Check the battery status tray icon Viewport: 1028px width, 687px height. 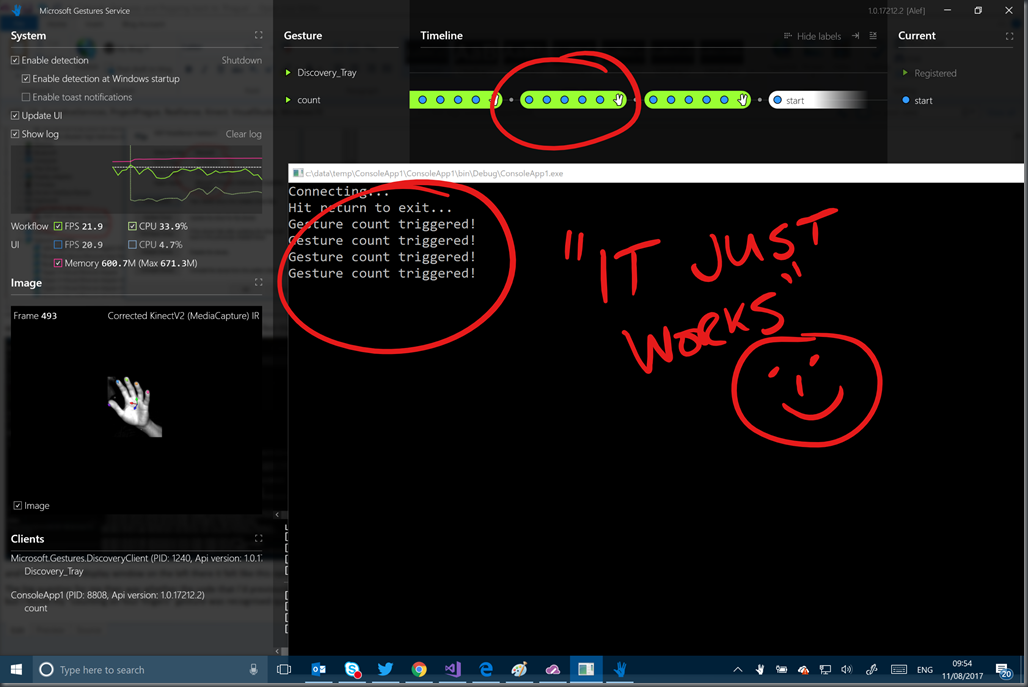pyautogui.click(x=781, y=669)
